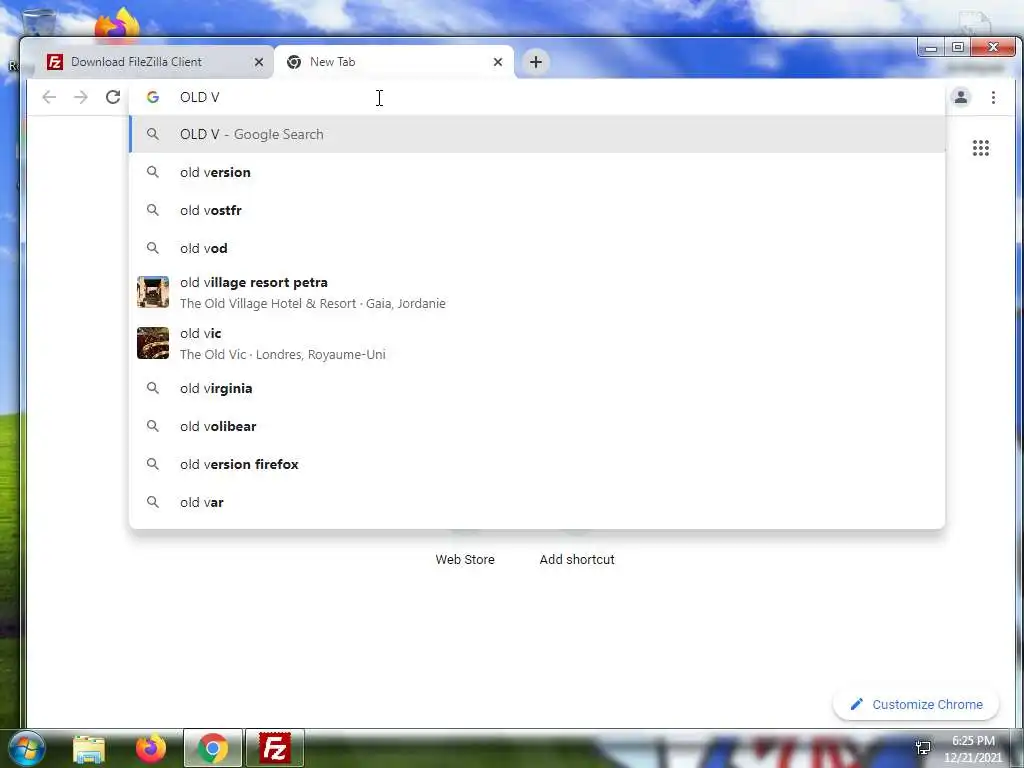Click the Firefox desktop shortcut icon
Screen dimensions: 1024x768
tap(117, 25)
